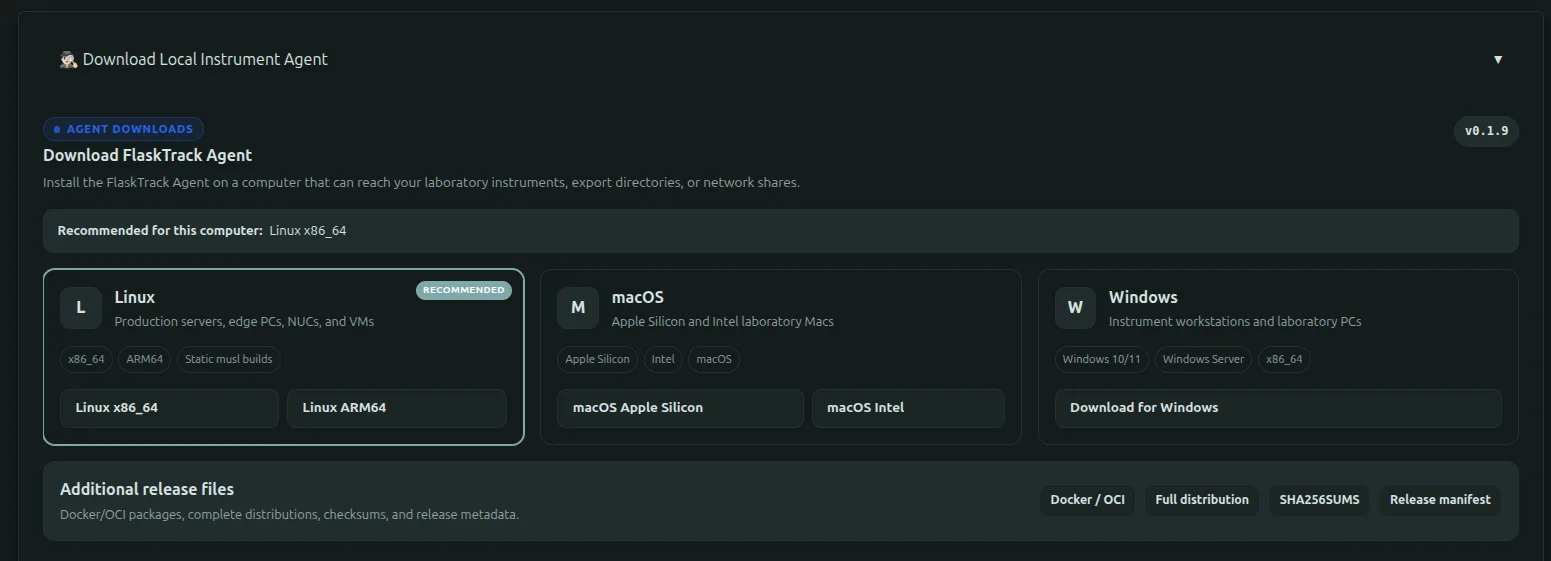The width and height of the screenshot is (1551, 561).
Task: Click 'Production servers, edge PCs, NUCs, and VMs' text
Action: 245,322
